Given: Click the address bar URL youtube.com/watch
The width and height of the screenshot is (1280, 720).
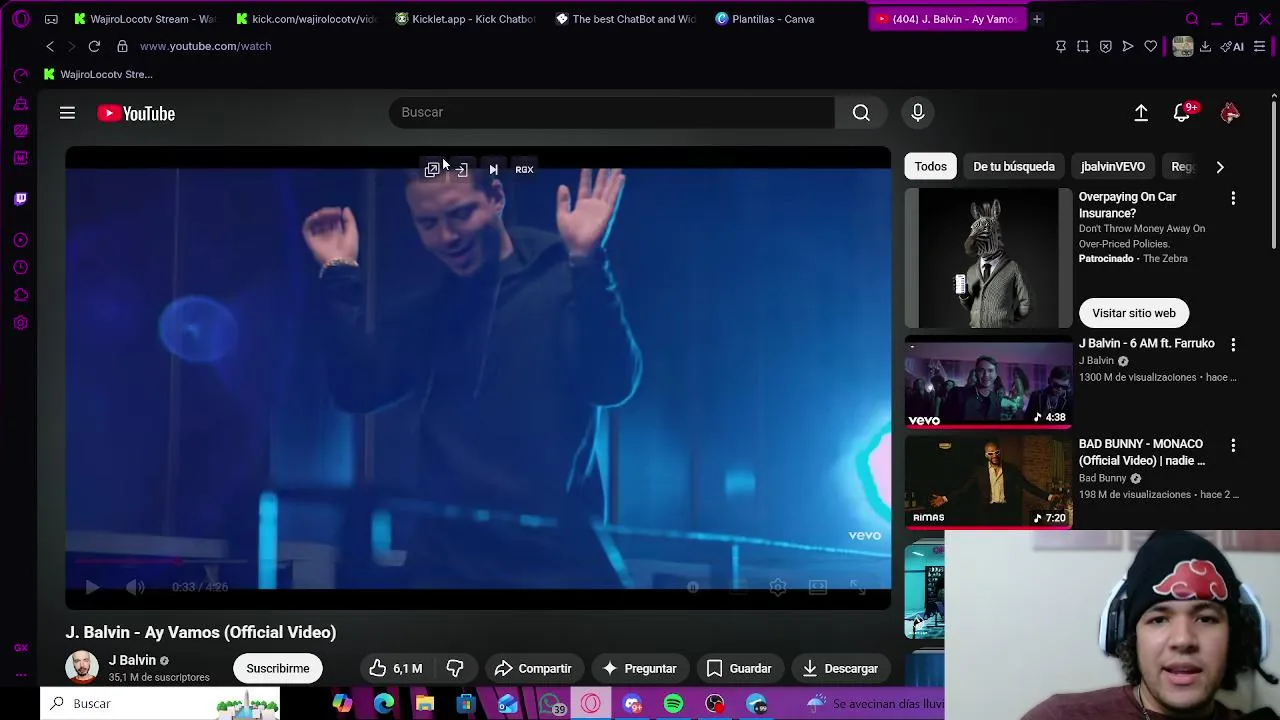Looking at the screenshot, I should [205, 46].
